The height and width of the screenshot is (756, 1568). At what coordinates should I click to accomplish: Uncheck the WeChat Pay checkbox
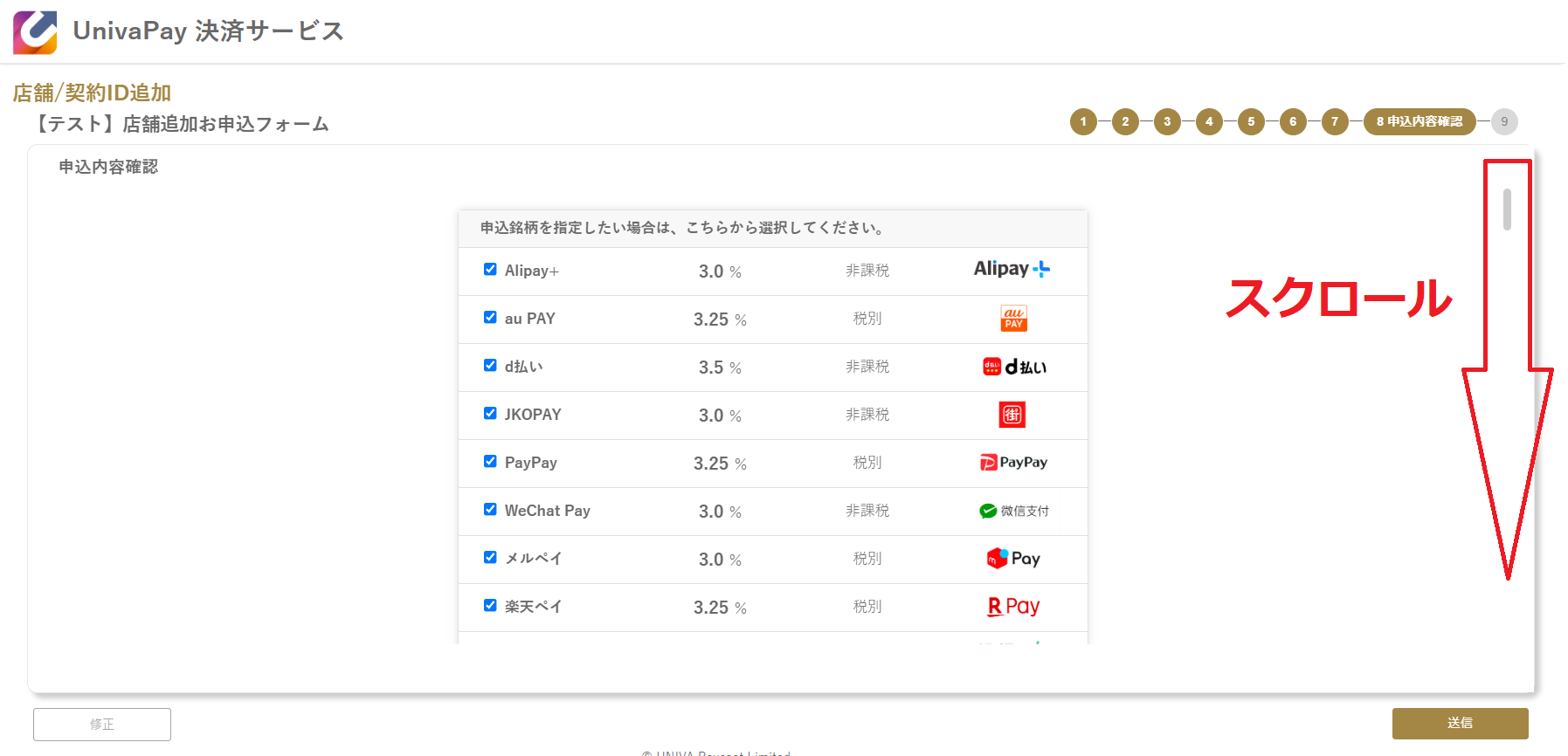coord(490,510)
